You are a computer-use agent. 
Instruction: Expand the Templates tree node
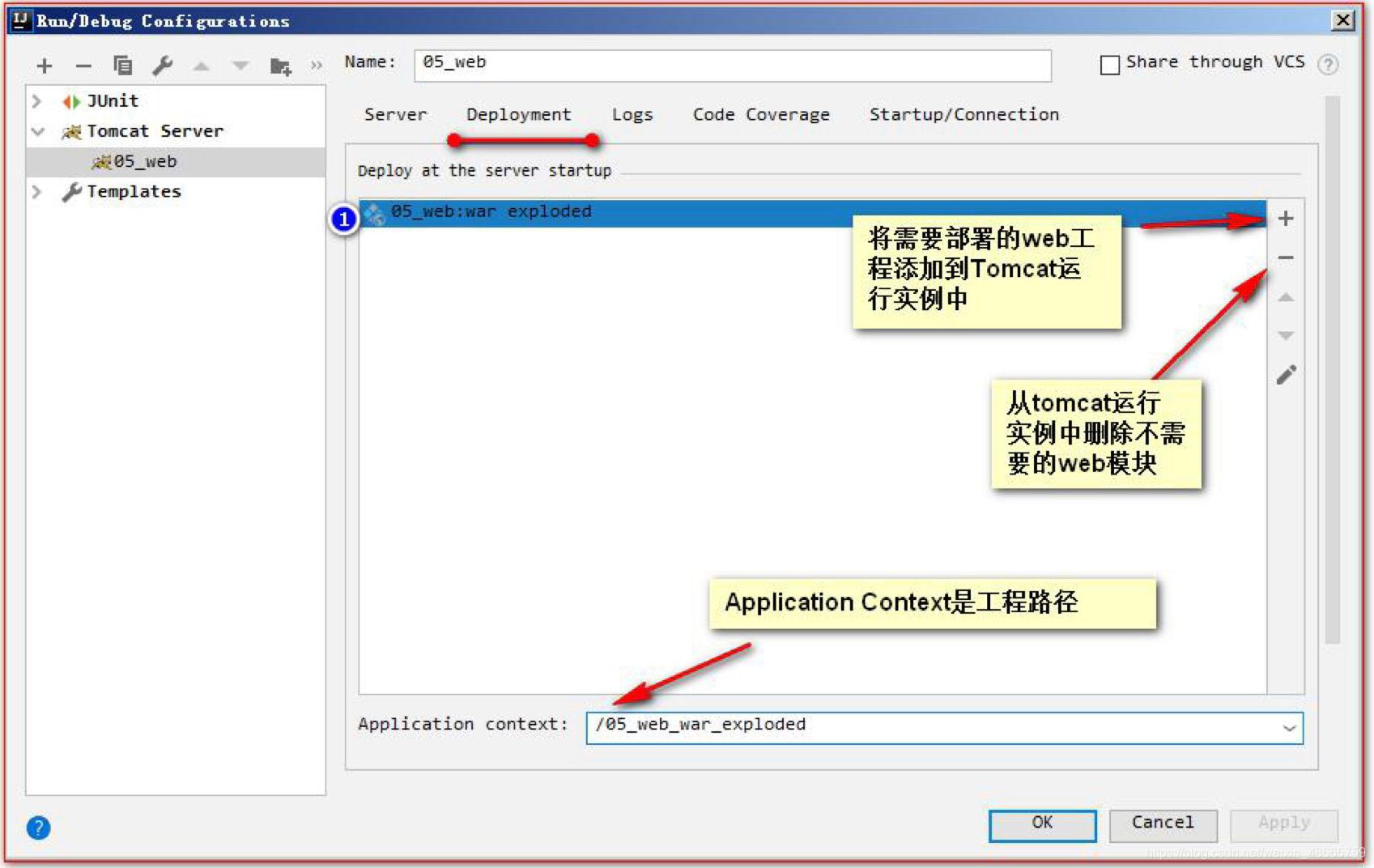pos(37,192)
